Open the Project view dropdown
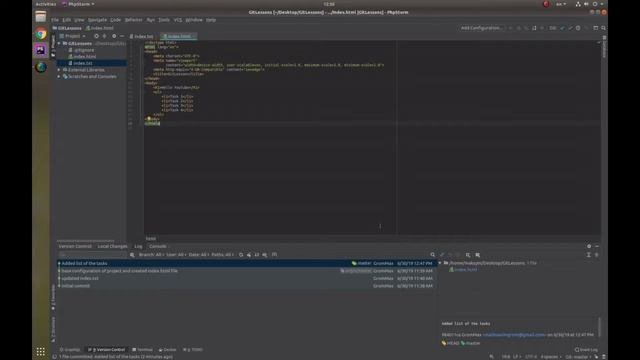This screenshot has width=640, height=360. (73, 36)
